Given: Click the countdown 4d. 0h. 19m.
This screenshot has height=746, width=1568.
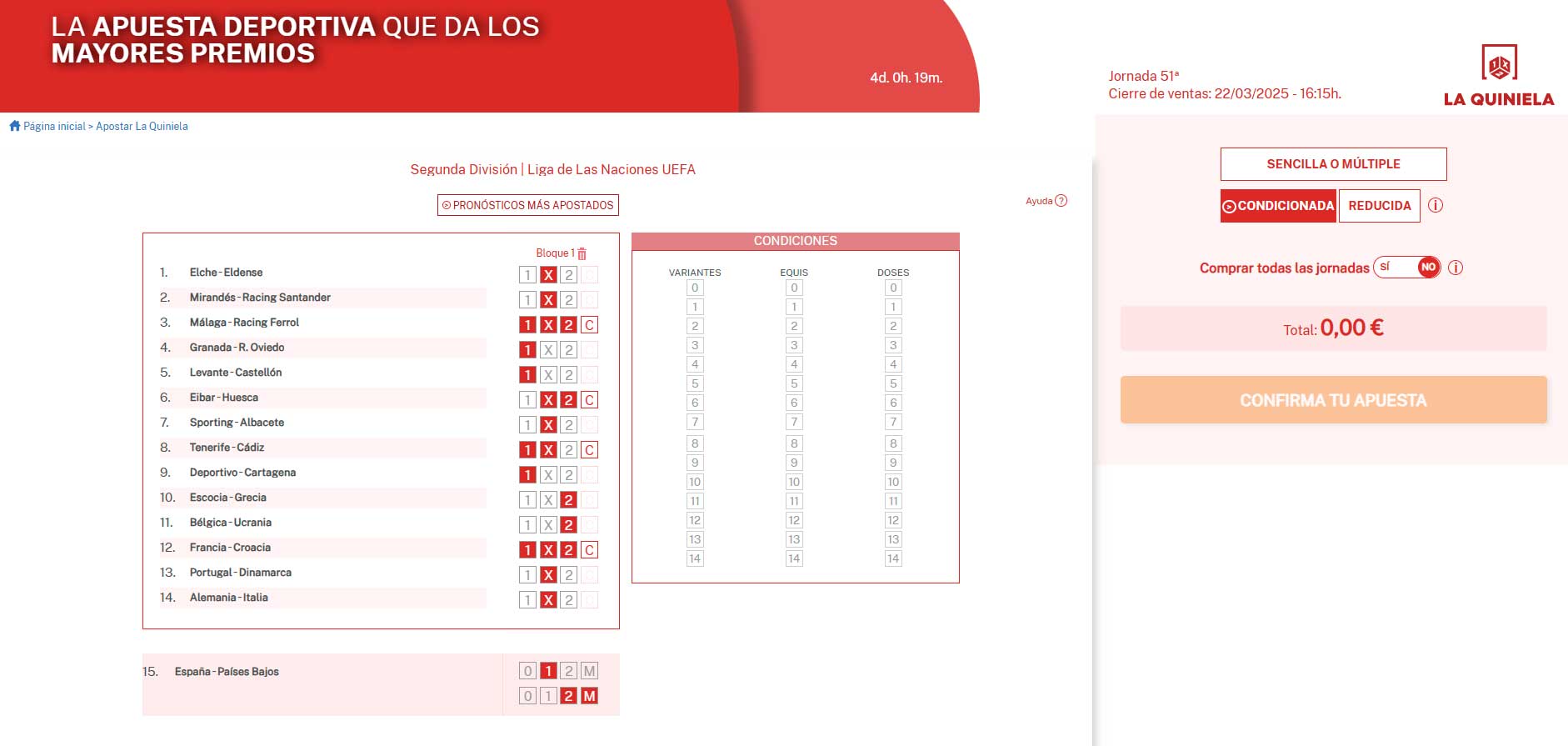Looking at the screenshot, I should [x=906, y=78].
